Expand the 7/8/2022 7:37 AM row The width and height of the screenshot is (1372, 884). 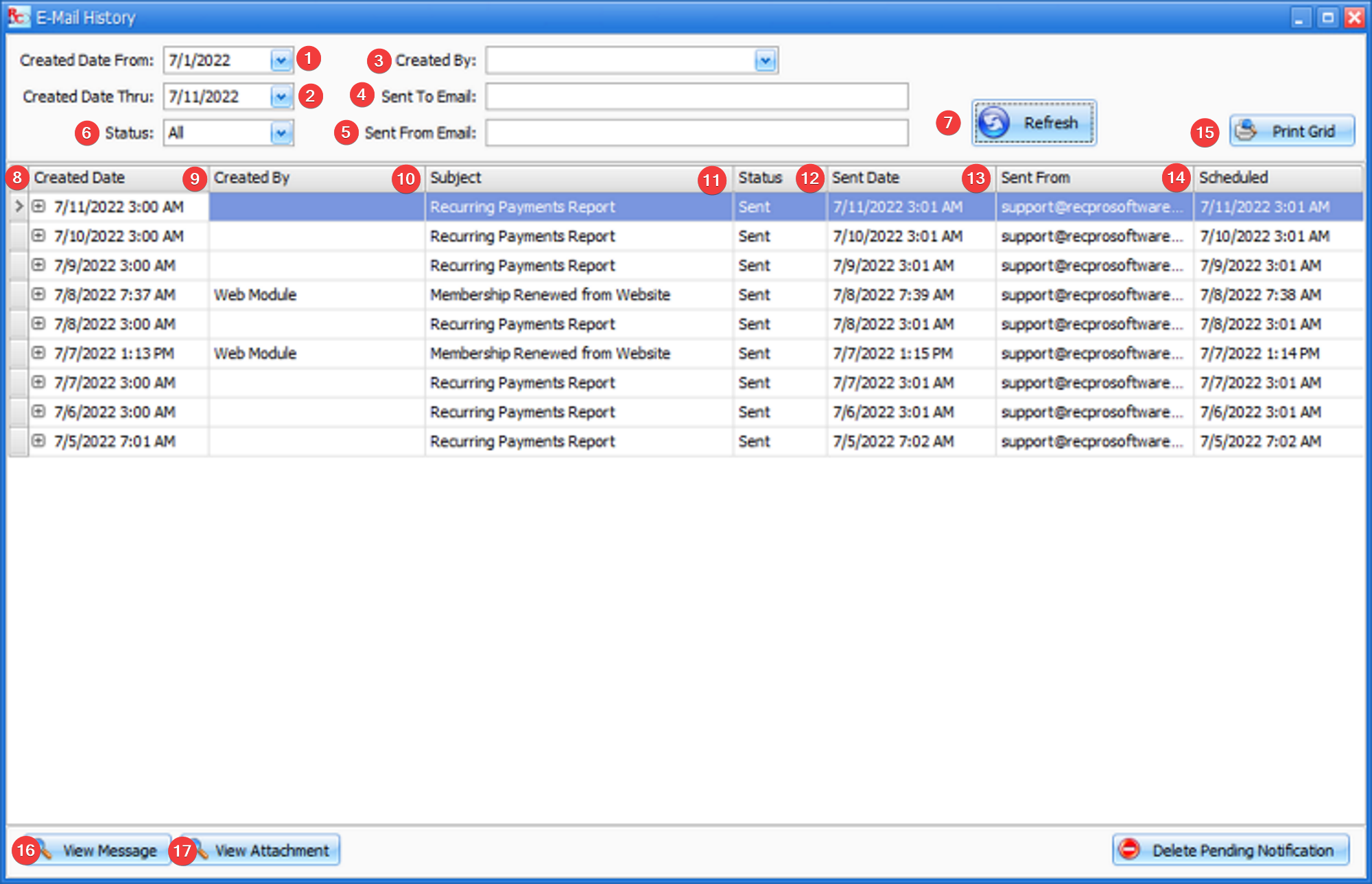click(39, 294)
